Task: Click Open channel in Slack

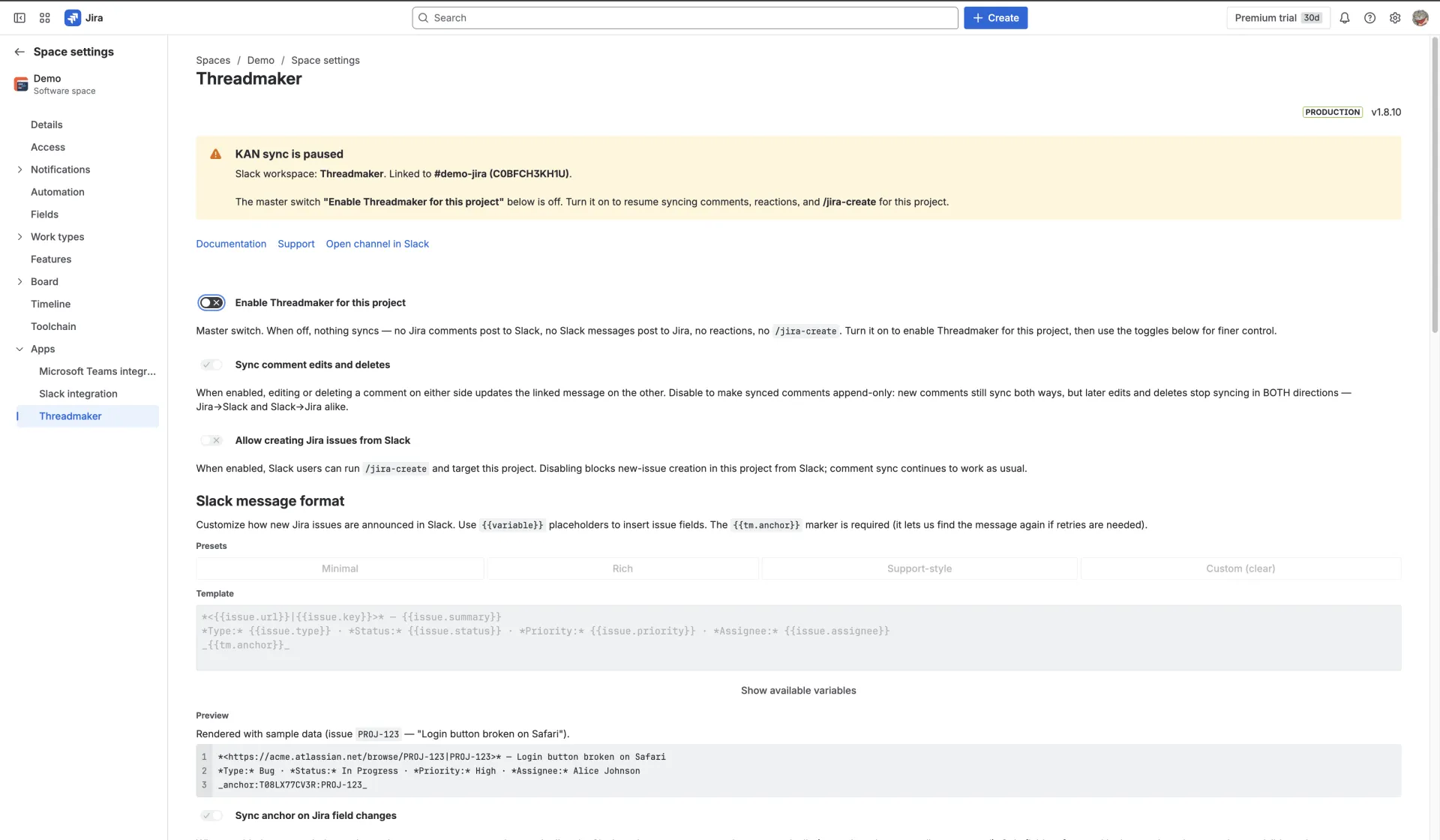Action: pyautogui.click(x=377, y=244)
